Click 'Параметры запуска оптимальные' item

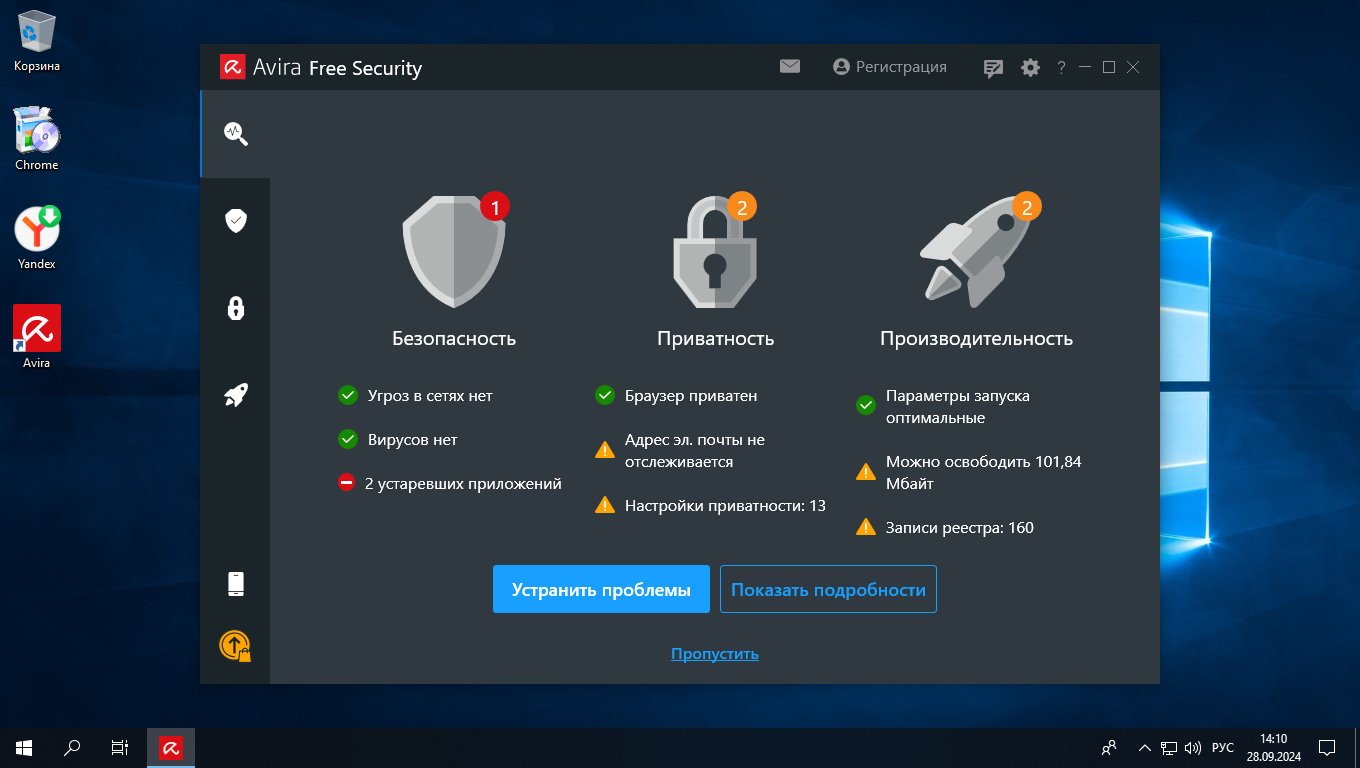pyautogui.click(x=958, y=407)
